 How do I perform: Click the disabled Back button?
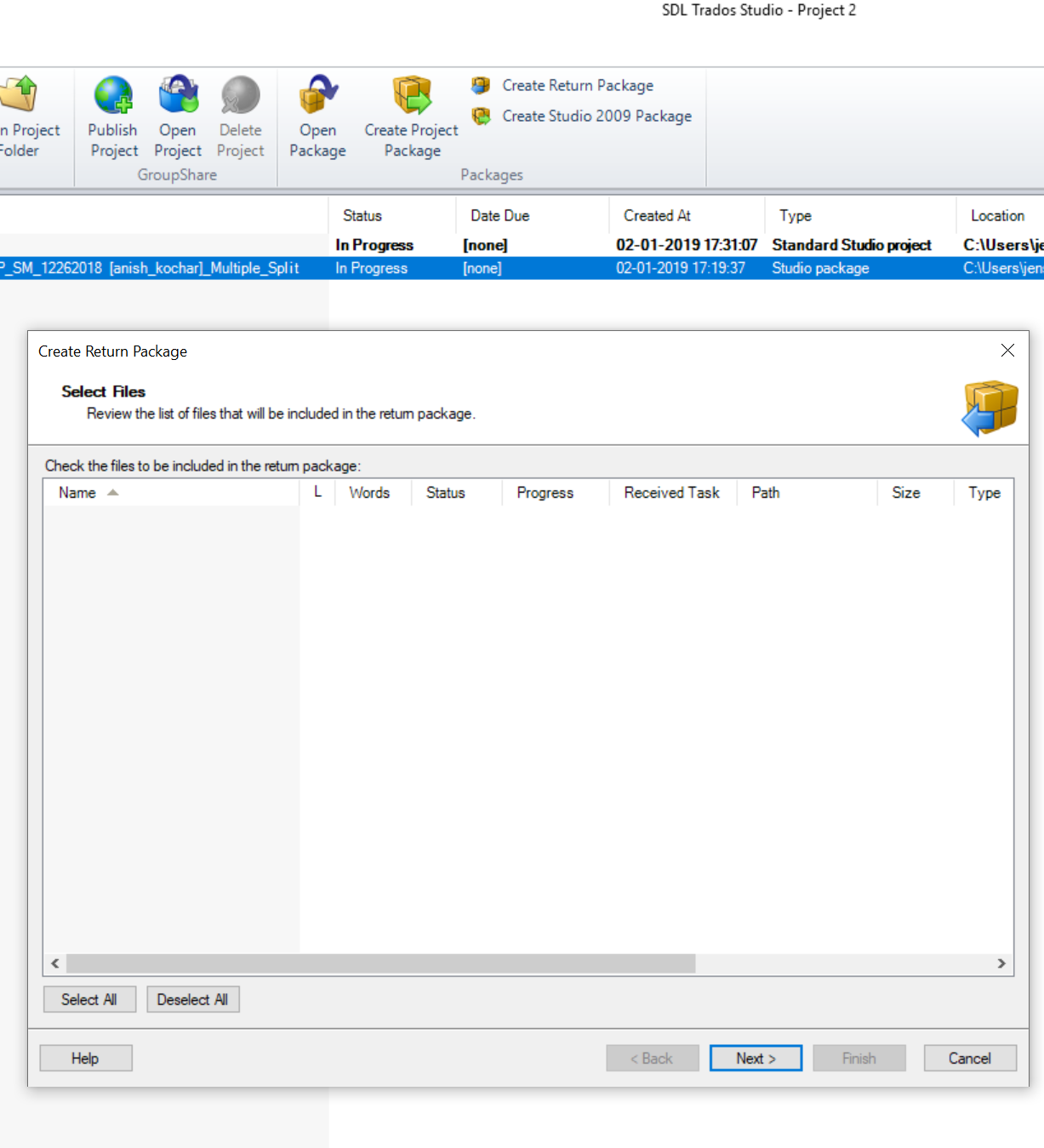(652, 1058)
